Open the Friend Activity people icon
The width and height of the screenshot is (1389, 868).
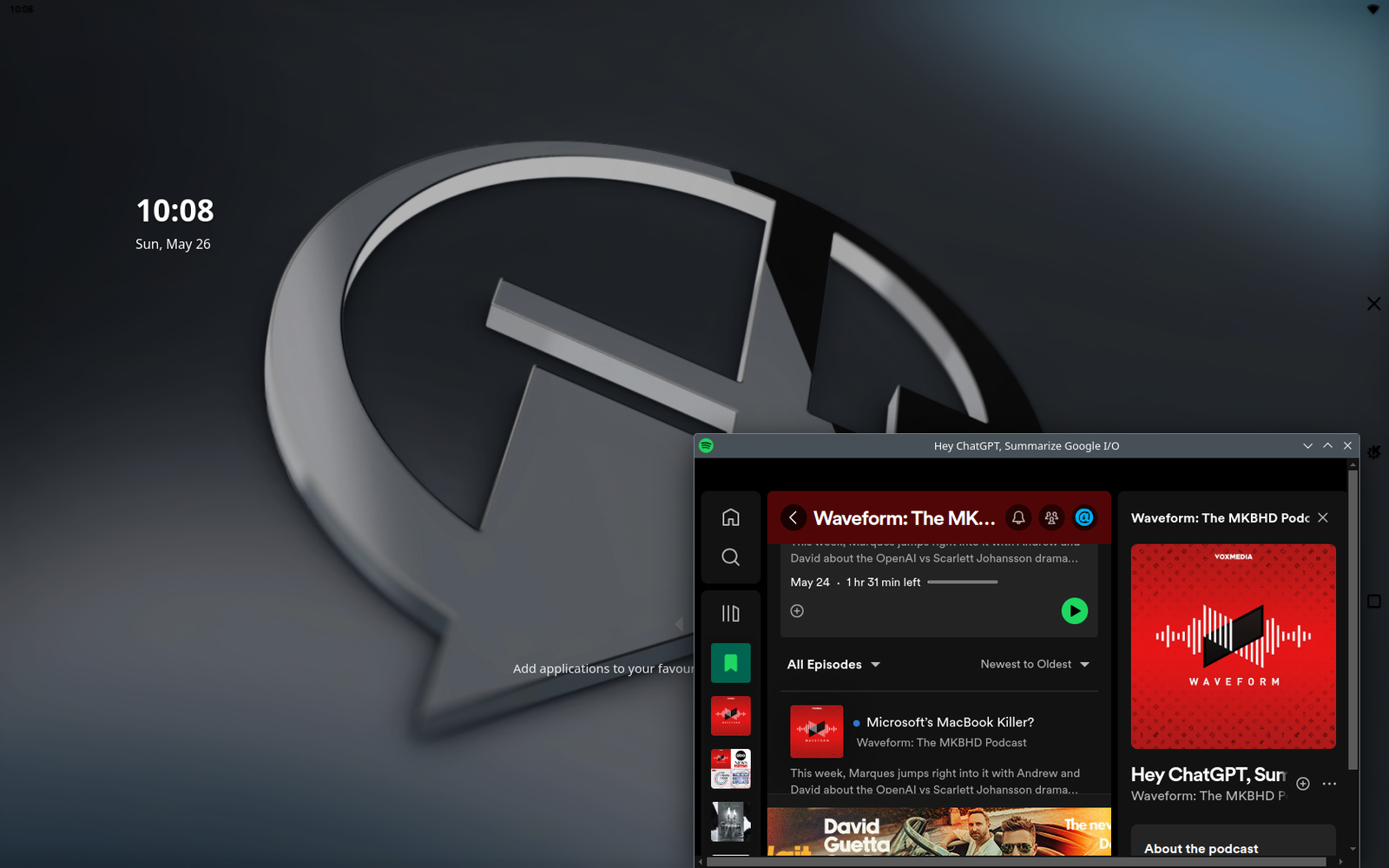[1051, 518]
